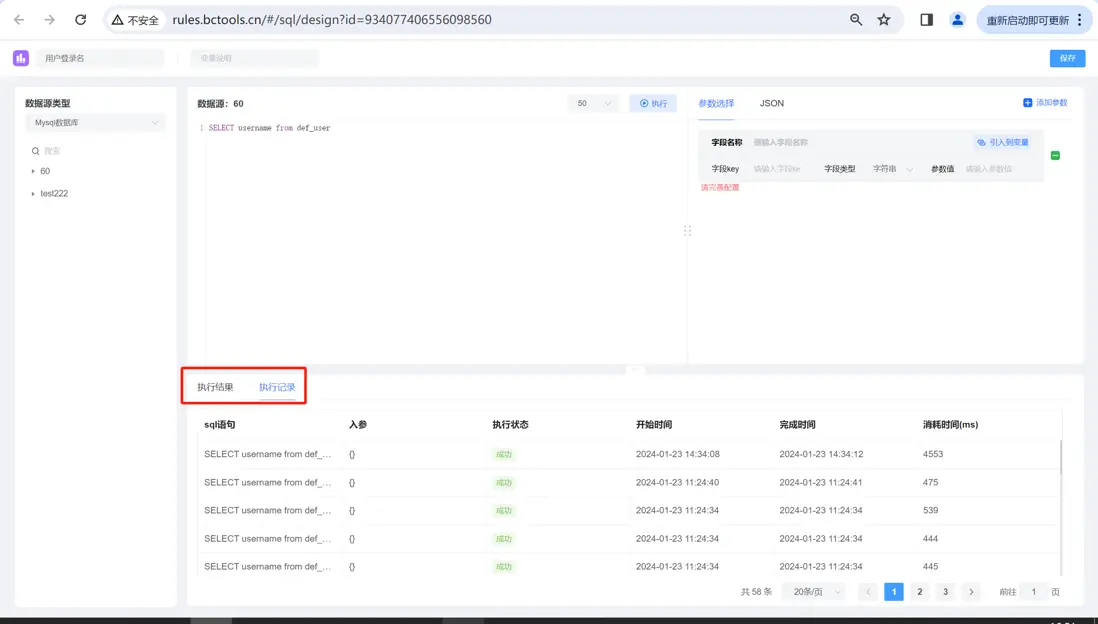Click 添加参数 to add a parameter
Screen dimensions: 1098x624
pos(1045,103)
